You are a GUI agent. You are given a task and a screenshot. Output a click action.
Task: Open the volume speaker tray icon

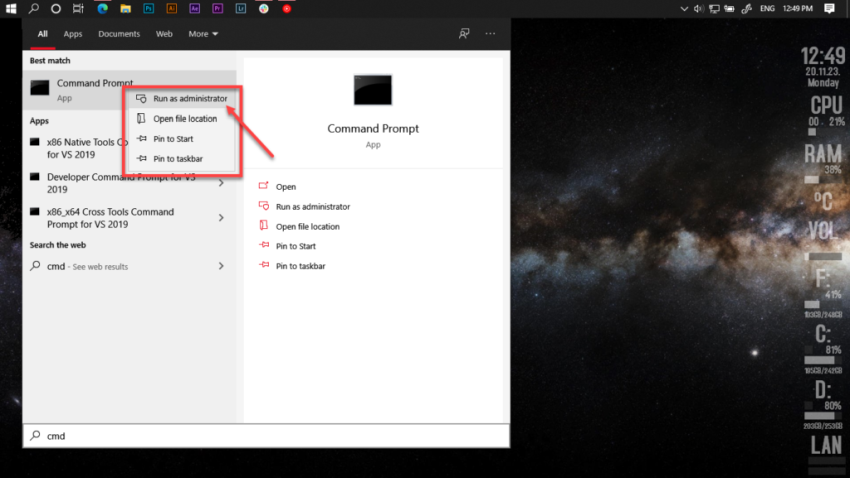click(x=699, y=9)
